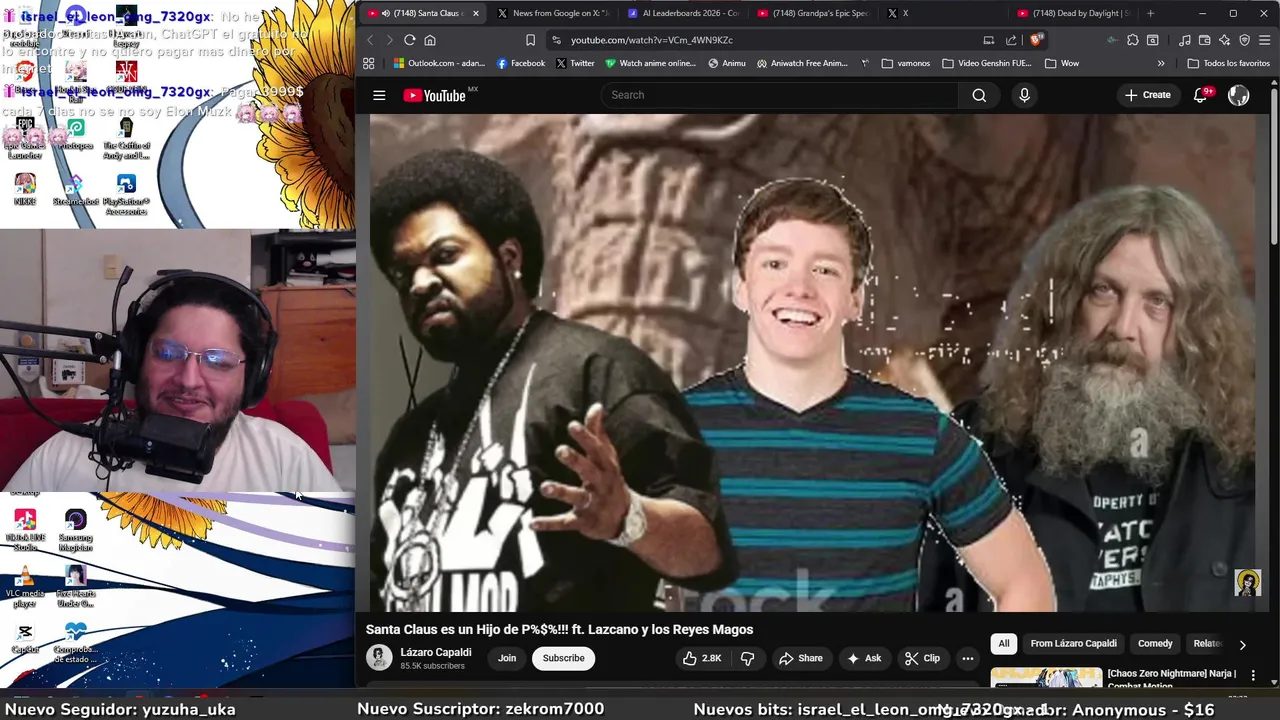Reload the page in the browser

(409, 40)
